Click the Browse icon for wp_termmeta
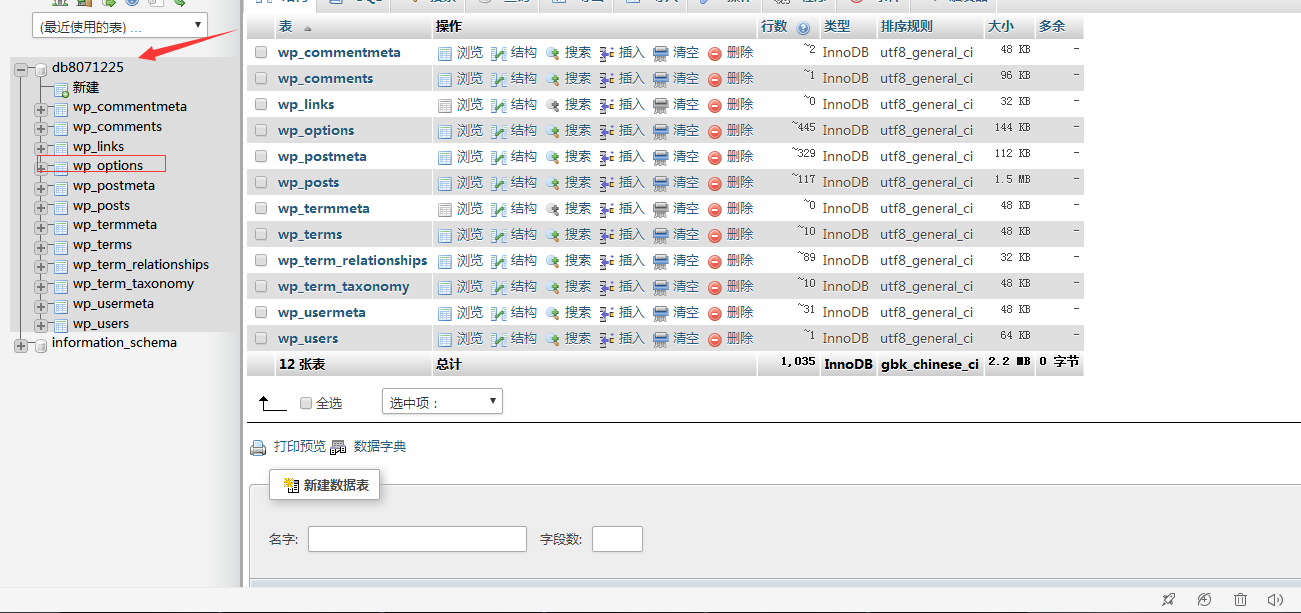Viewport: 1301px width, 613px height. click(x=445, y=209)
